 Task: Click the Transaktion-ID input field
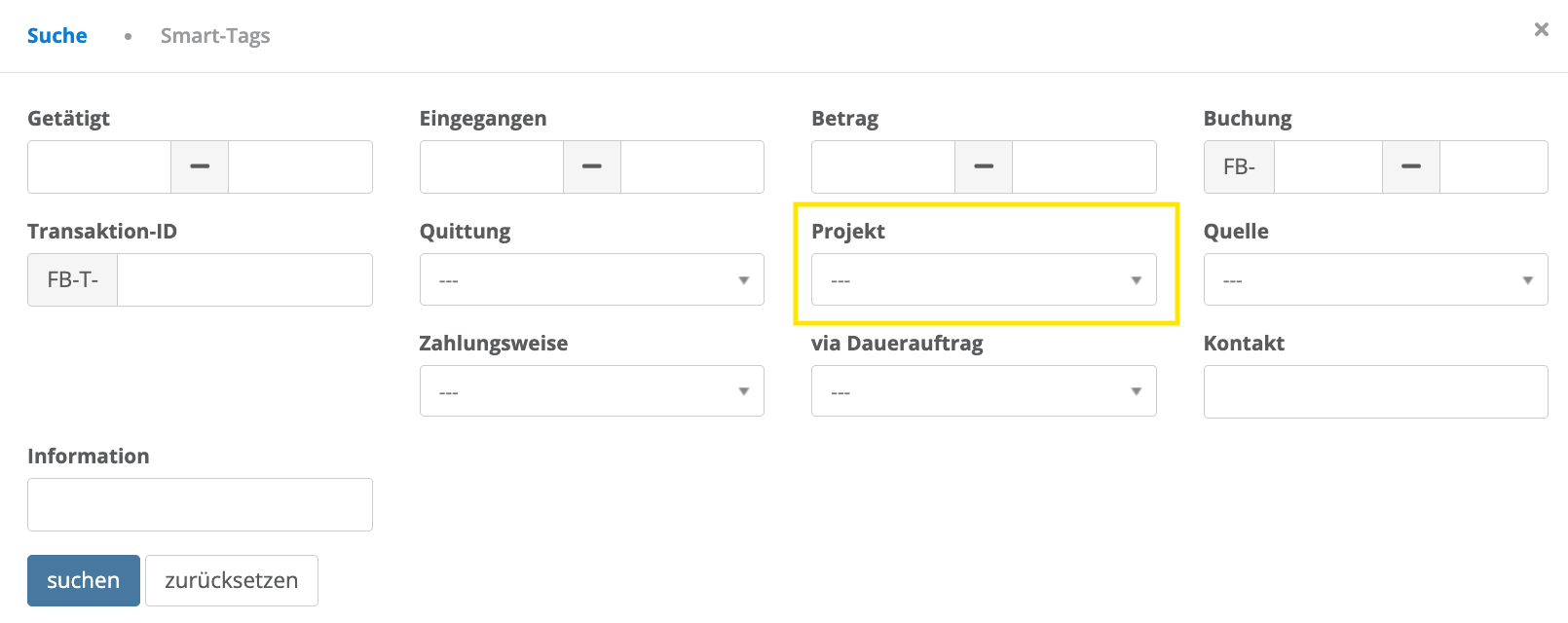(244, 279)
